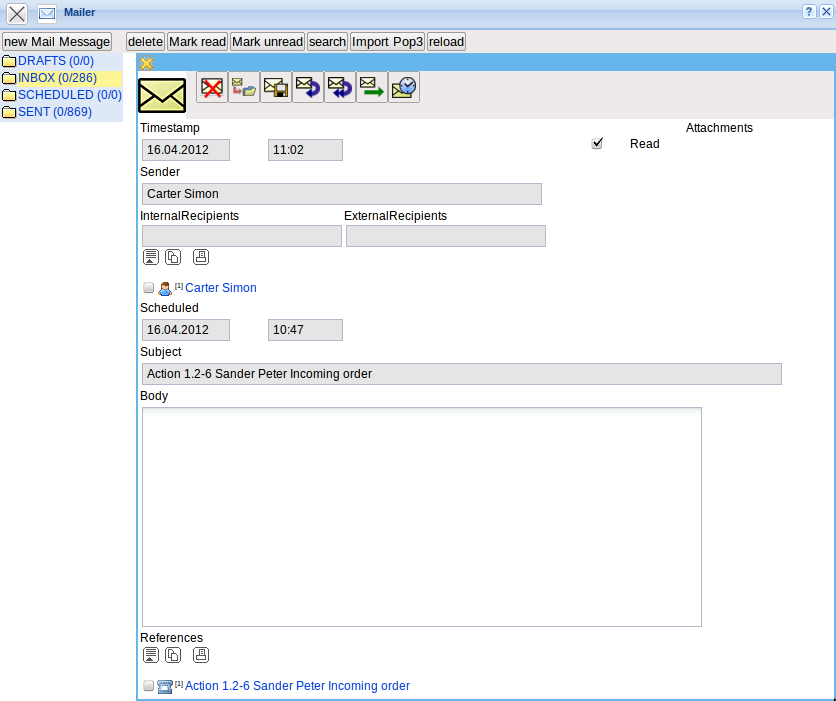Toggle the Read checkbox
Image resolution: width=836 pixels, height=701 pixels.
[x=598, y=143]
